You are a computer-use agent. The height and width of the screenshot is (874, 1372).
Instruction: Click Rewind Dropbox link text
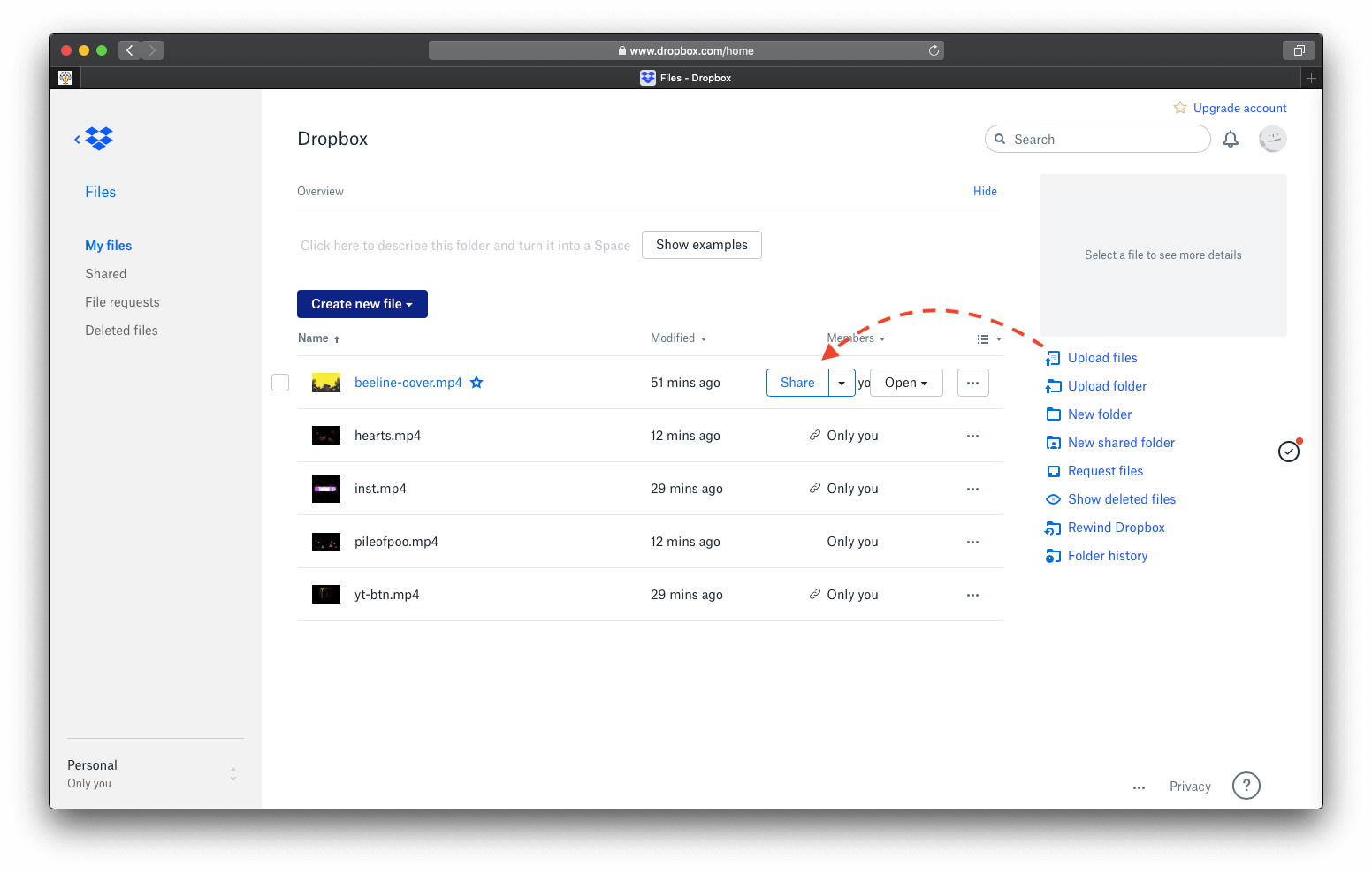tap(1117, 528)
